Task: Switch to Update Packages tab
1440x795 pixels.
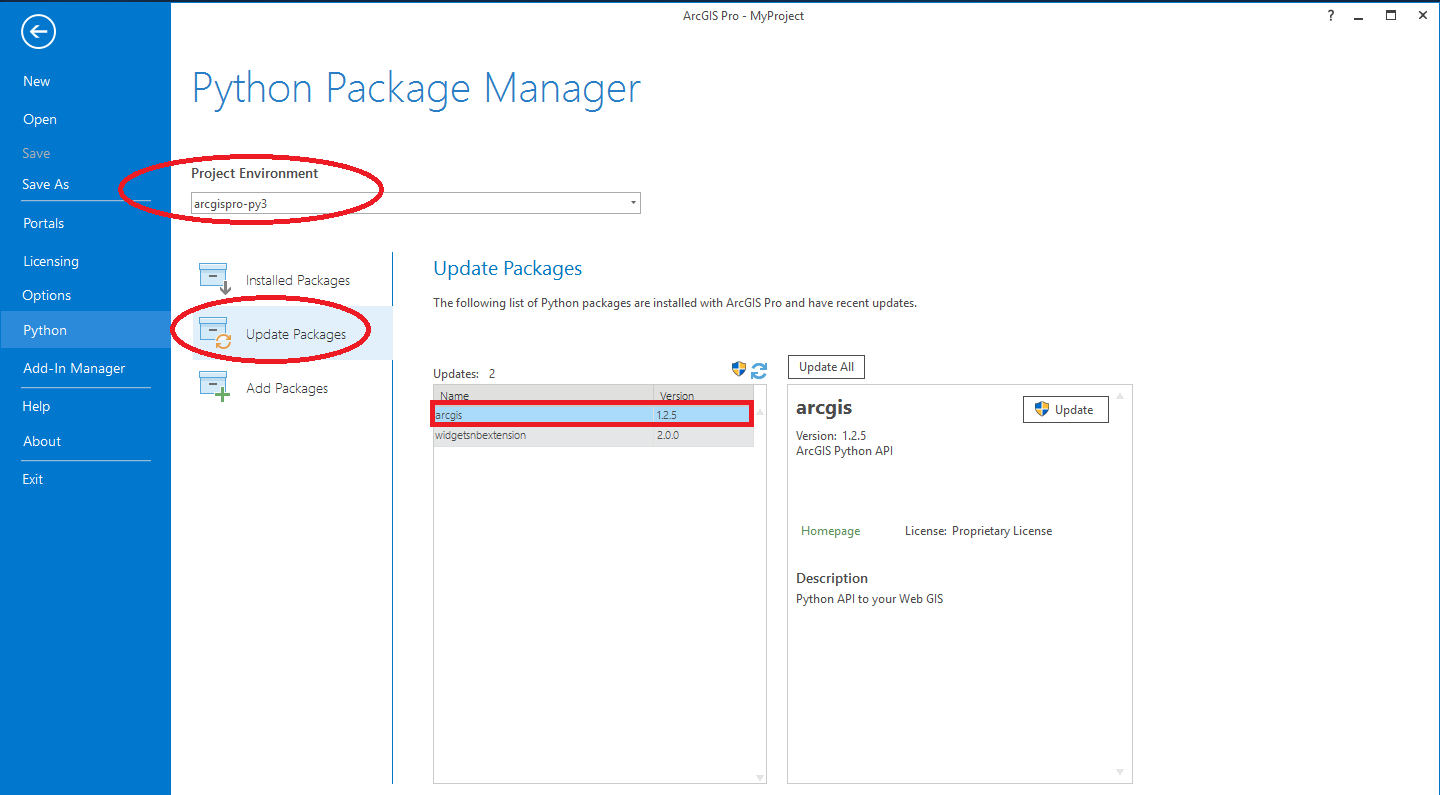Action: point(292,334)
